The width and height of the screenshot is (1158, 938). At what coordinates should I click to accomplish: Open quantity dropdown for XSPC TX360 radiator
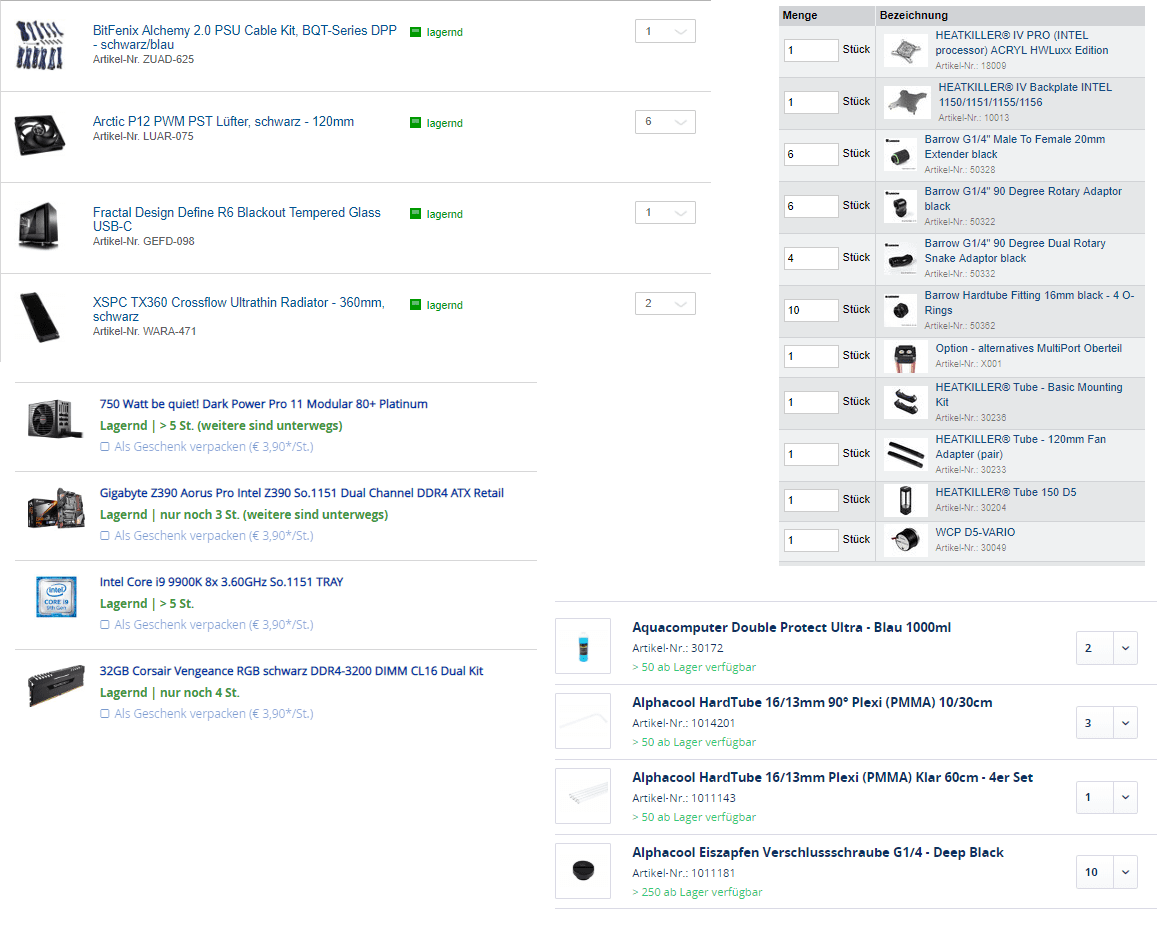(665, 304)
